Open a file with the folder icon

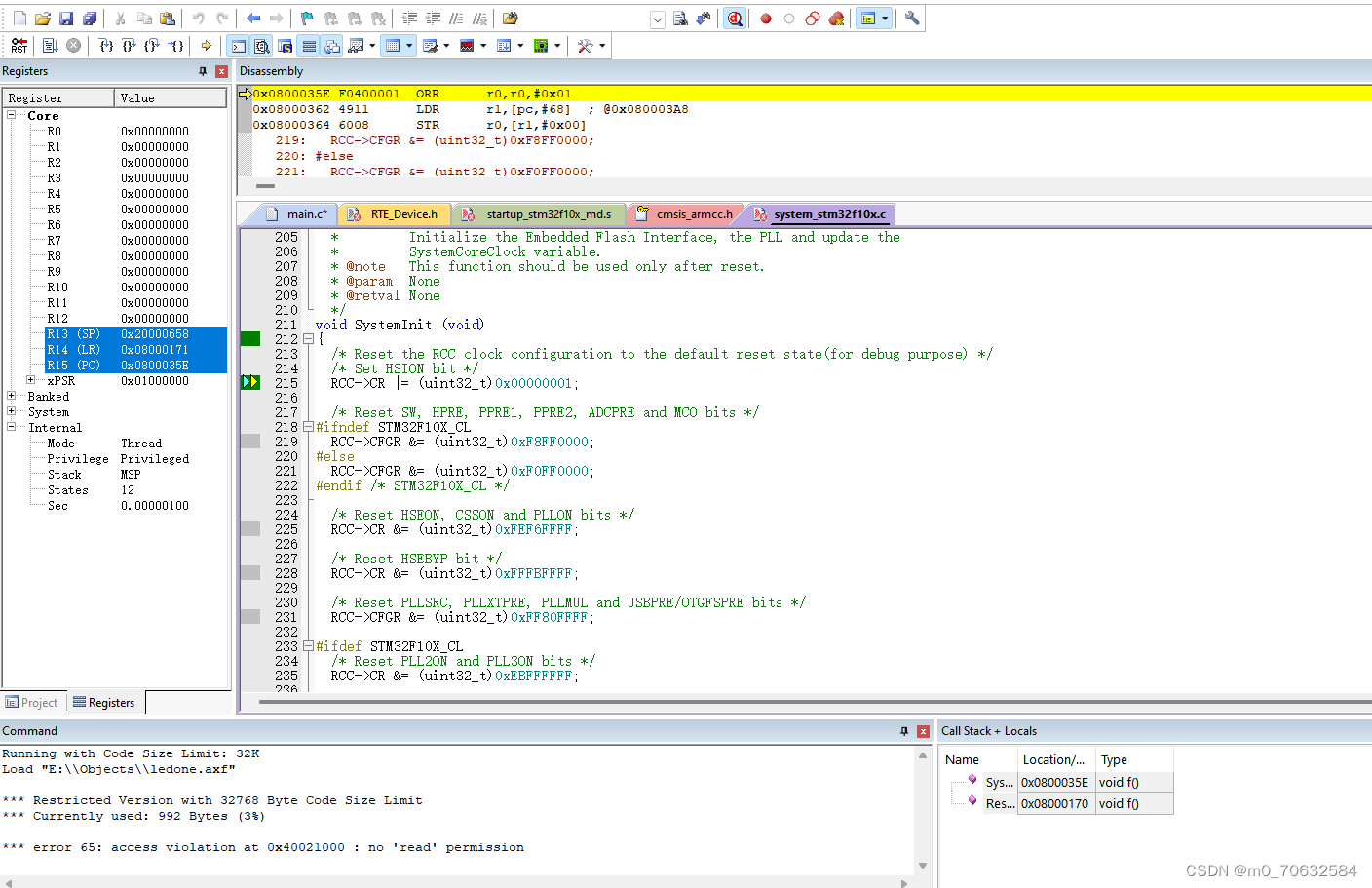click(x=43, y=19)
